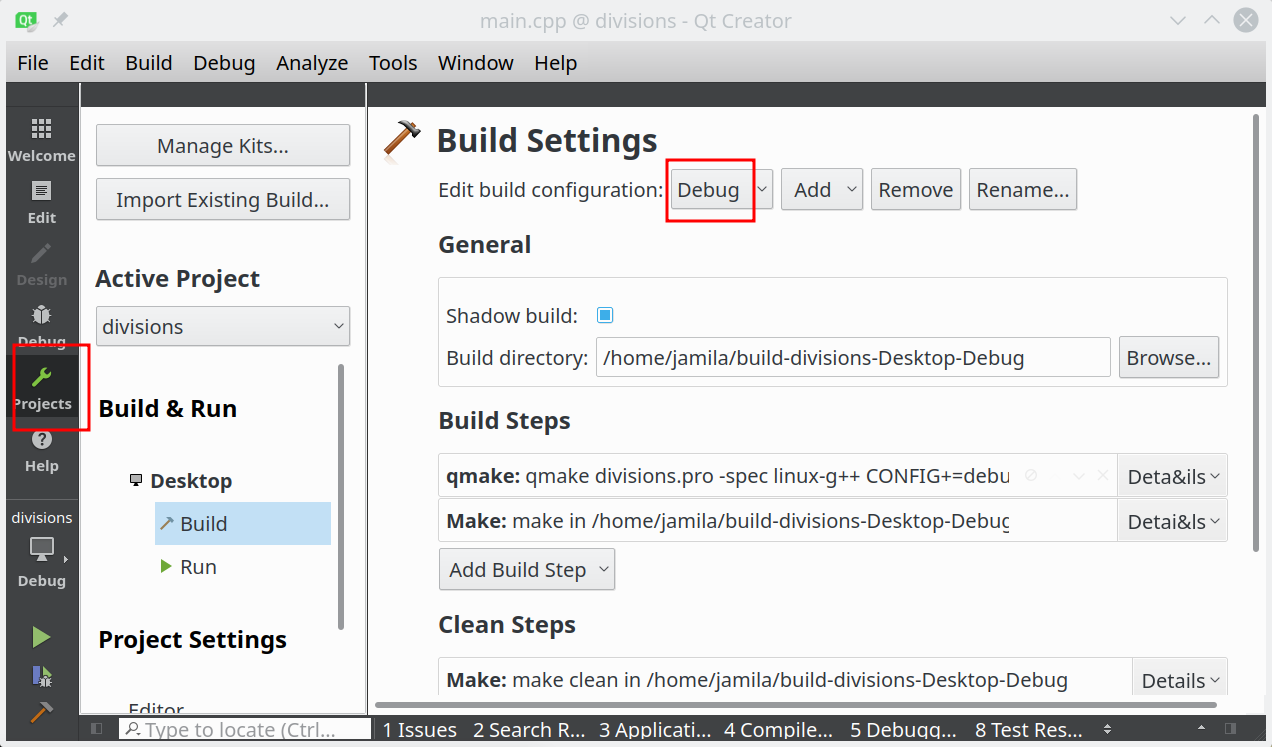Open the Tools menu
The height and width of the screenshot is (747, 1272).
393,63
